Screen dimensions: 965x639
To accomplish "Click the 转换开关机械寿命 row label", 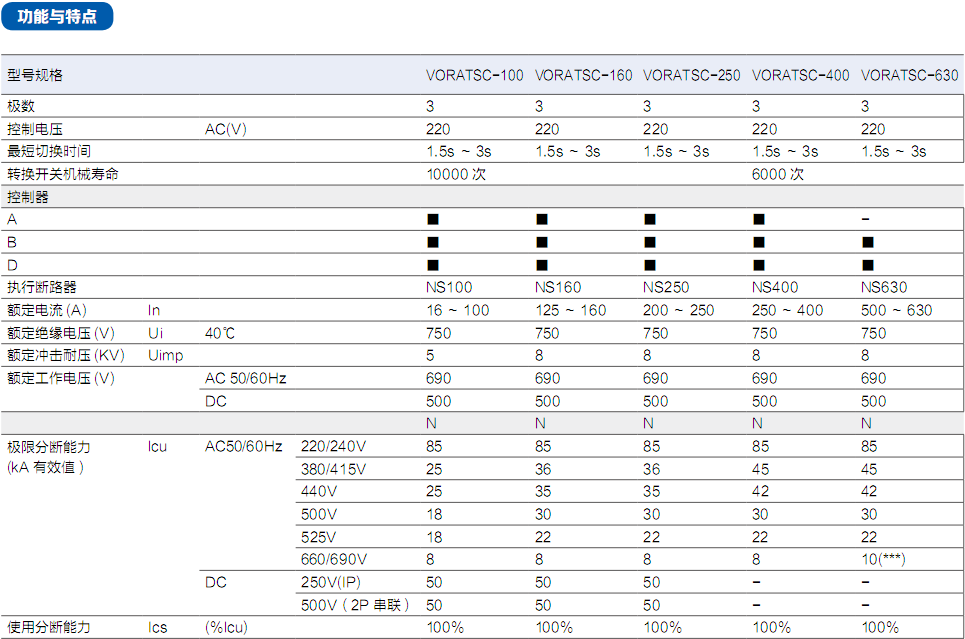I will (x=63, y=174).
